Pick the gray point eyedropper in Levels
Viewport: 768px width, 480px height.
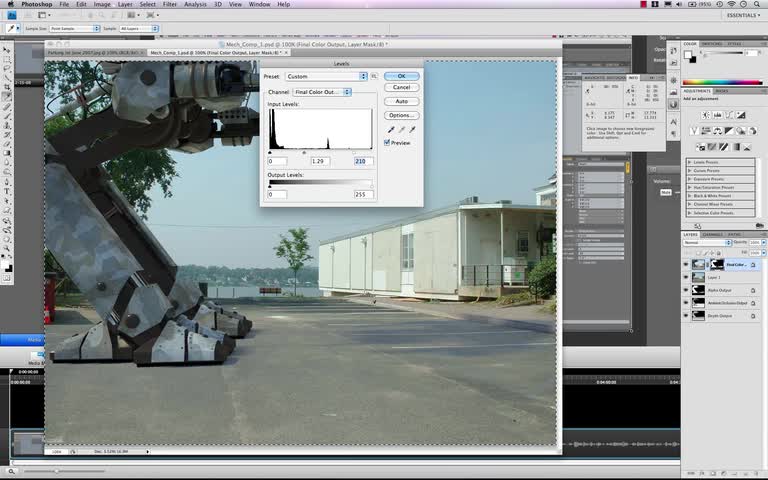point(402,129)
